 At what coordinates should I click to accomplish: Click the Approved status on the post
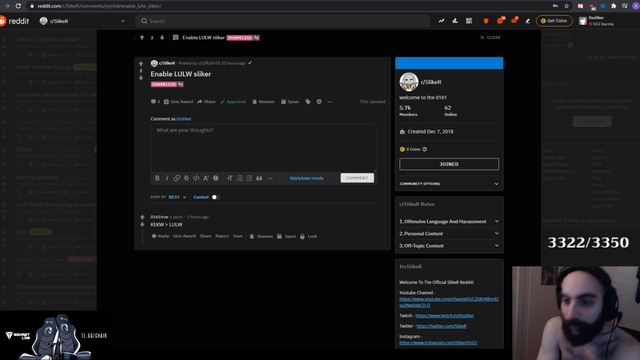(233, 102)
